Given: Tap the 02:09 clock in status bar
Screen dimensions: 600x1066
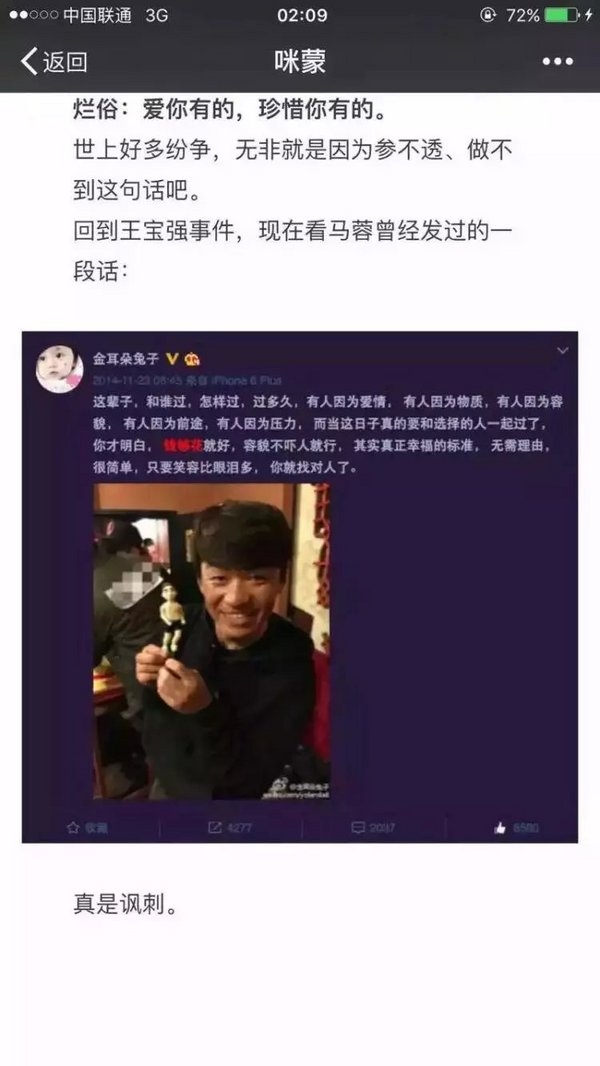Looking at the screenshot, I should (x=302, y=15).
